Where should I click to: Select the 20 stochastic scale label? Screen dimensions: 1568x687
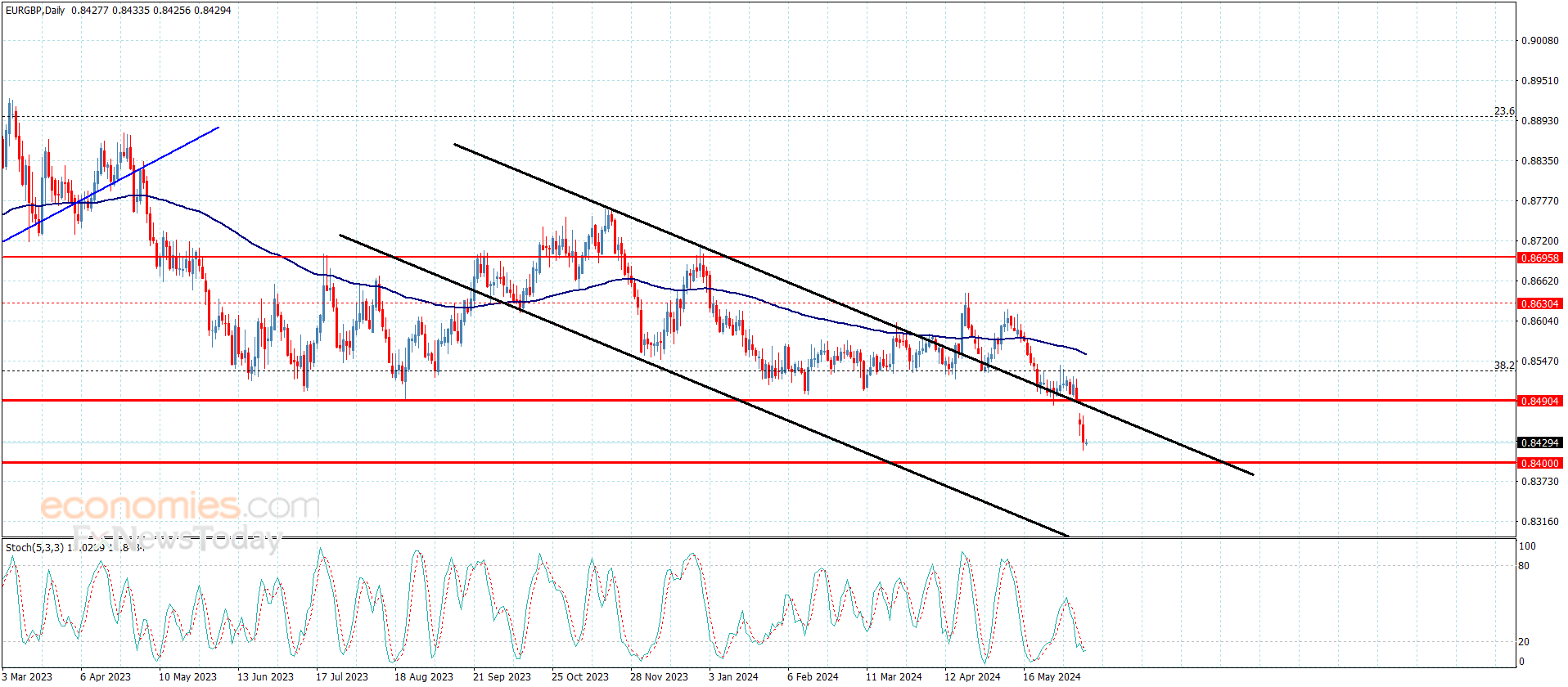(1524, 642)
